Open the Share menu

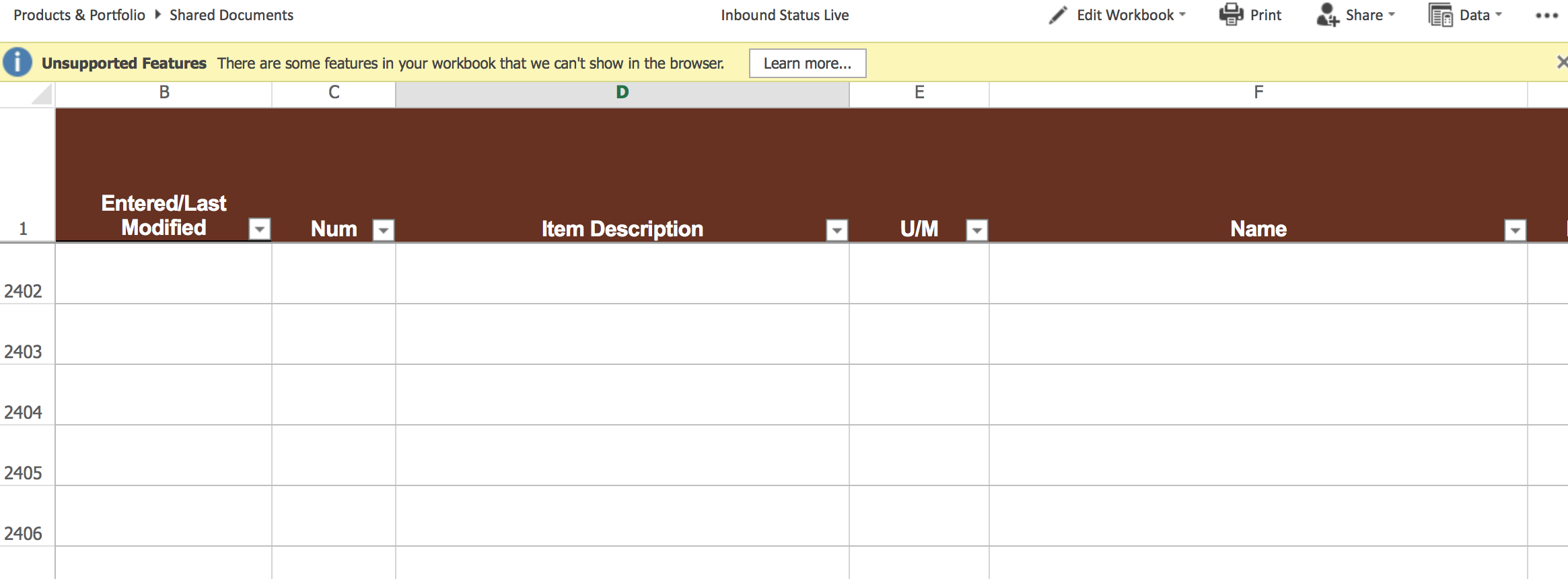1370,15
